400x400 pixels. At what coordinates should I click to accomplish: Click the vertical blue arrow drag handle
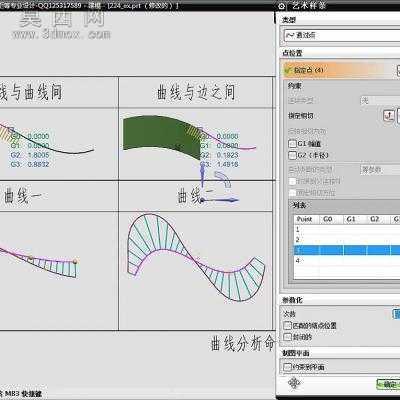pos(202,175)
